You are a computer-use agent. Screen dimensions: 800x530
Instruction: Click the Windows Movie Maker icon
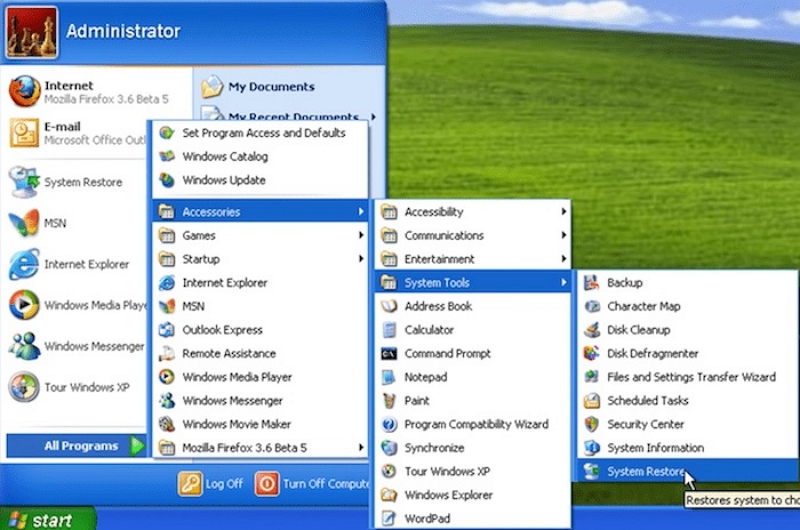(x=167, y=424)
